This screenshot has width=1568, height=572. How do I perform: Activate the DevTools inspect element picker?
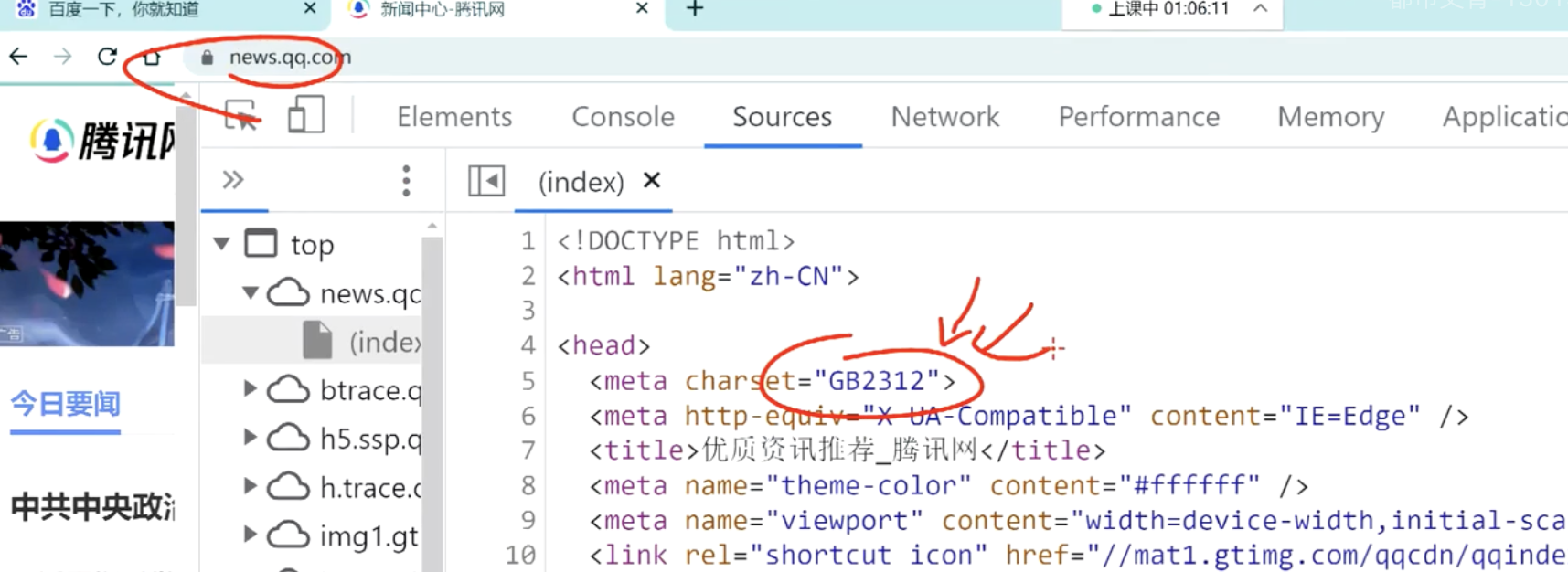tap(241, 116)
